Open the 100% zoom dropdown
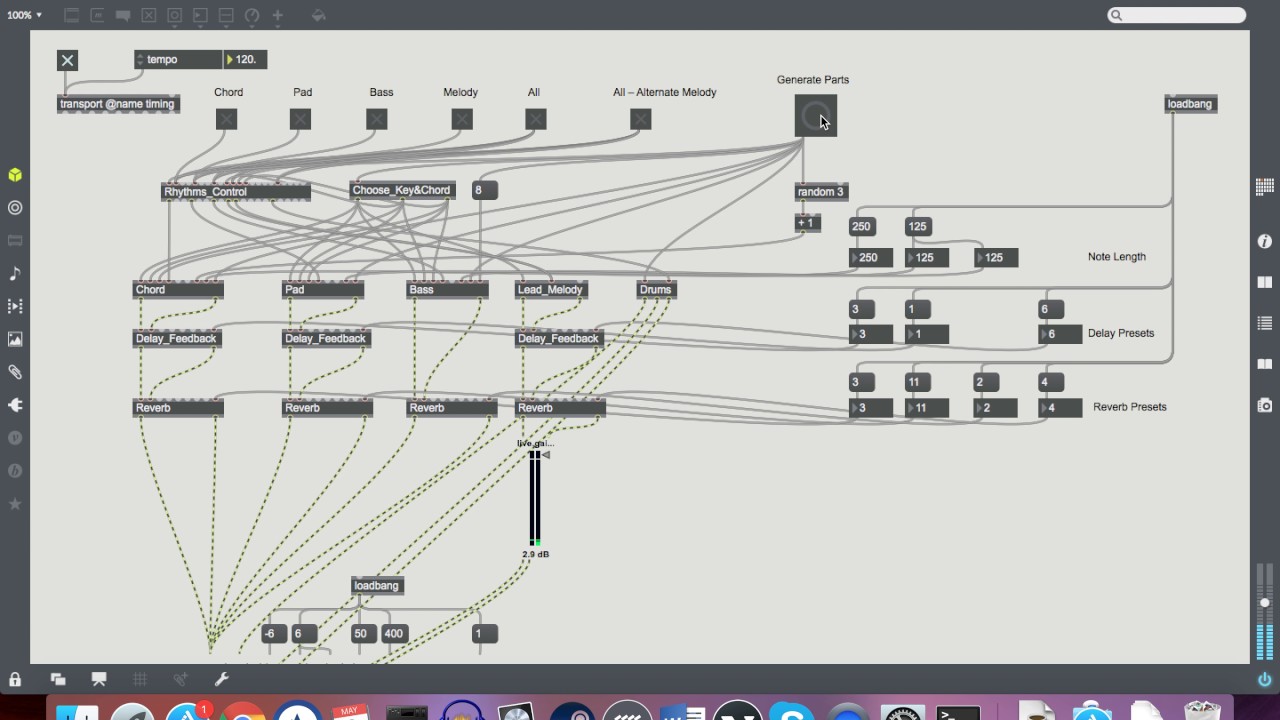Image resolution: width=1280 pixels, height=720 pixels. 24,15
